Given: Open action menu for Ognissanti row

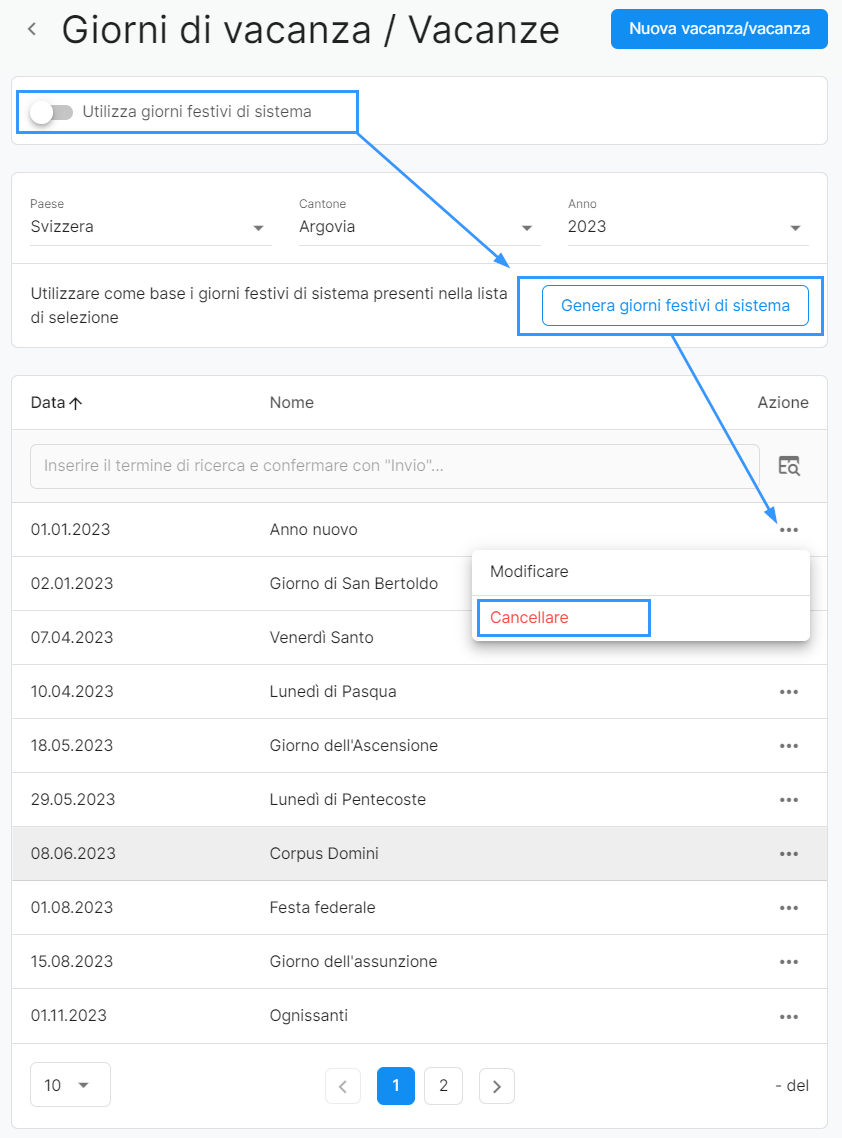Looking at the screenshot, I should click(789, 1016).
